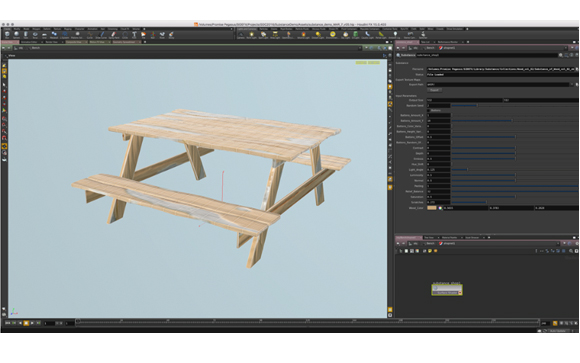Open the viewport path history dropdown
580x363 pixels.
(x=360, y=48)
